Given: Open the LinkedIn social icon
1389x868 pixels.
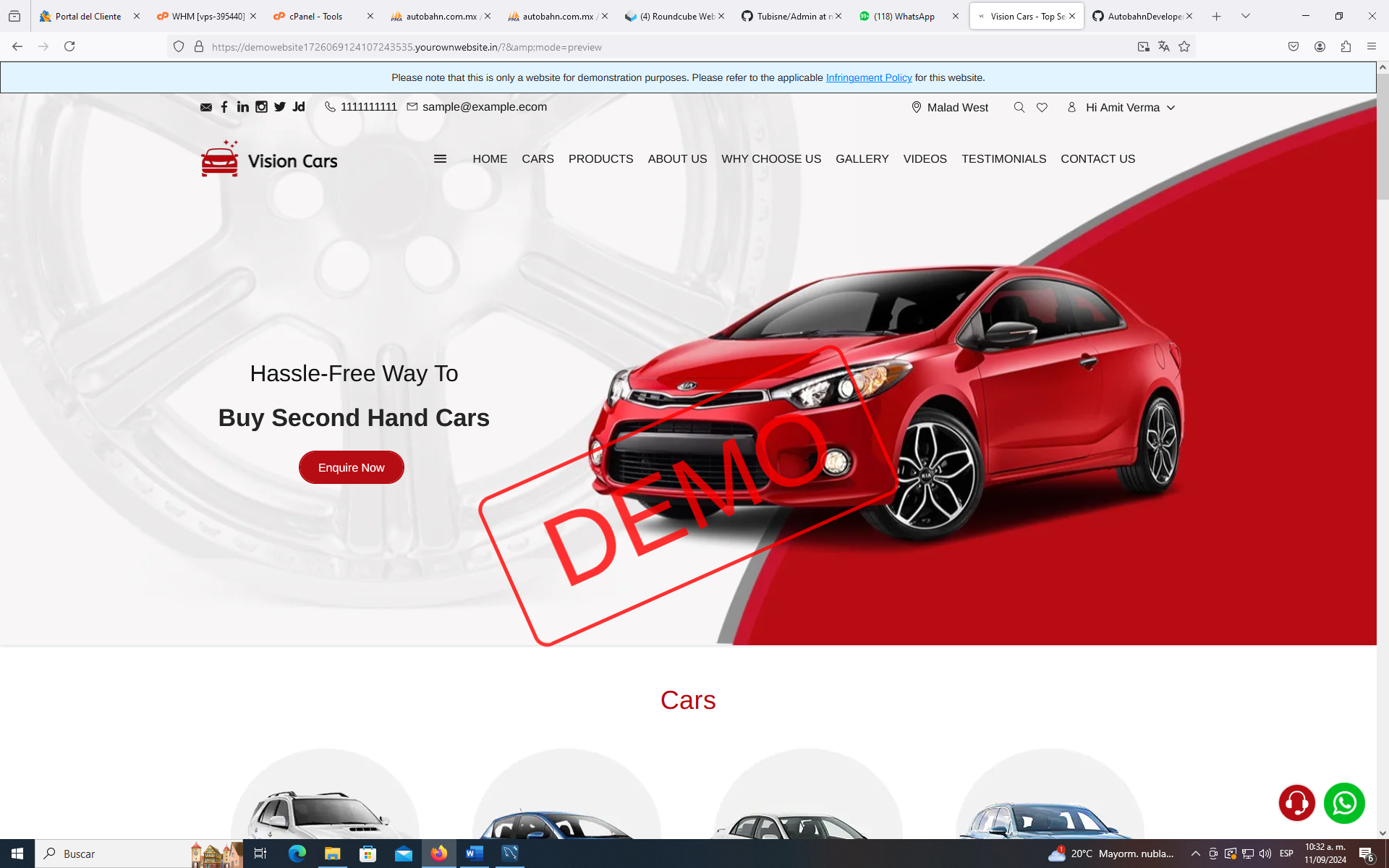Looking at the screenshot, I should point(242,107).
